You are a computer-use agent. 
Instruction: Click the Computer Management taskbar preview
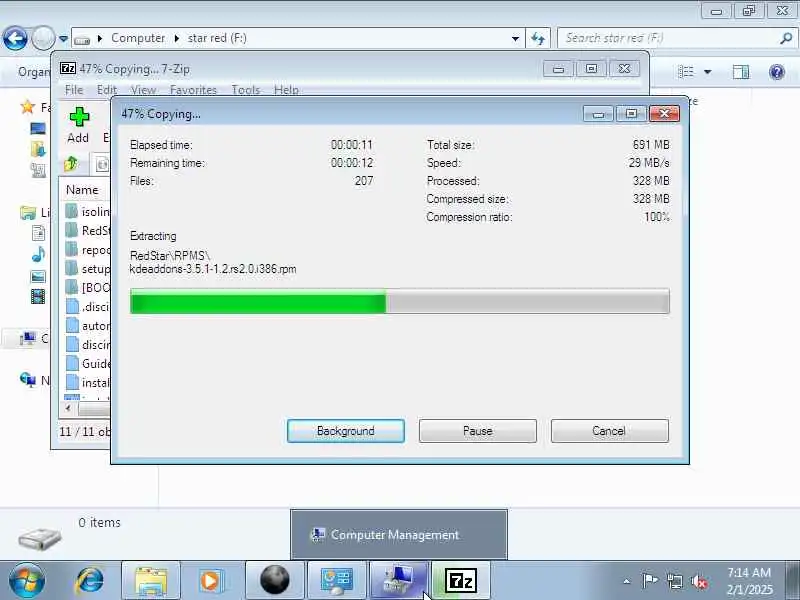[x=399, y=535]
